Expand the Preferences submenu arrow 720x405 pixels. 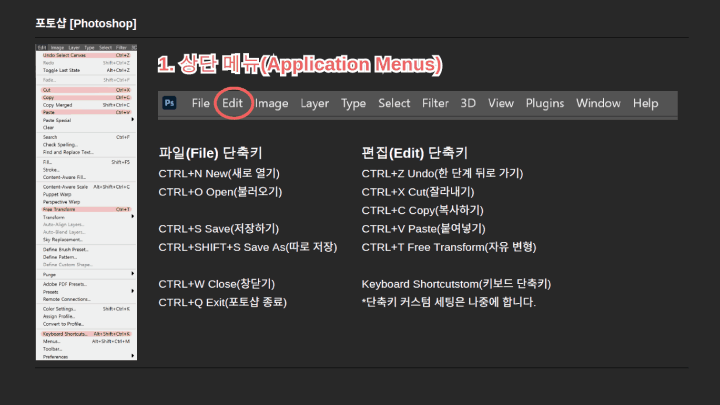point(132,356)
